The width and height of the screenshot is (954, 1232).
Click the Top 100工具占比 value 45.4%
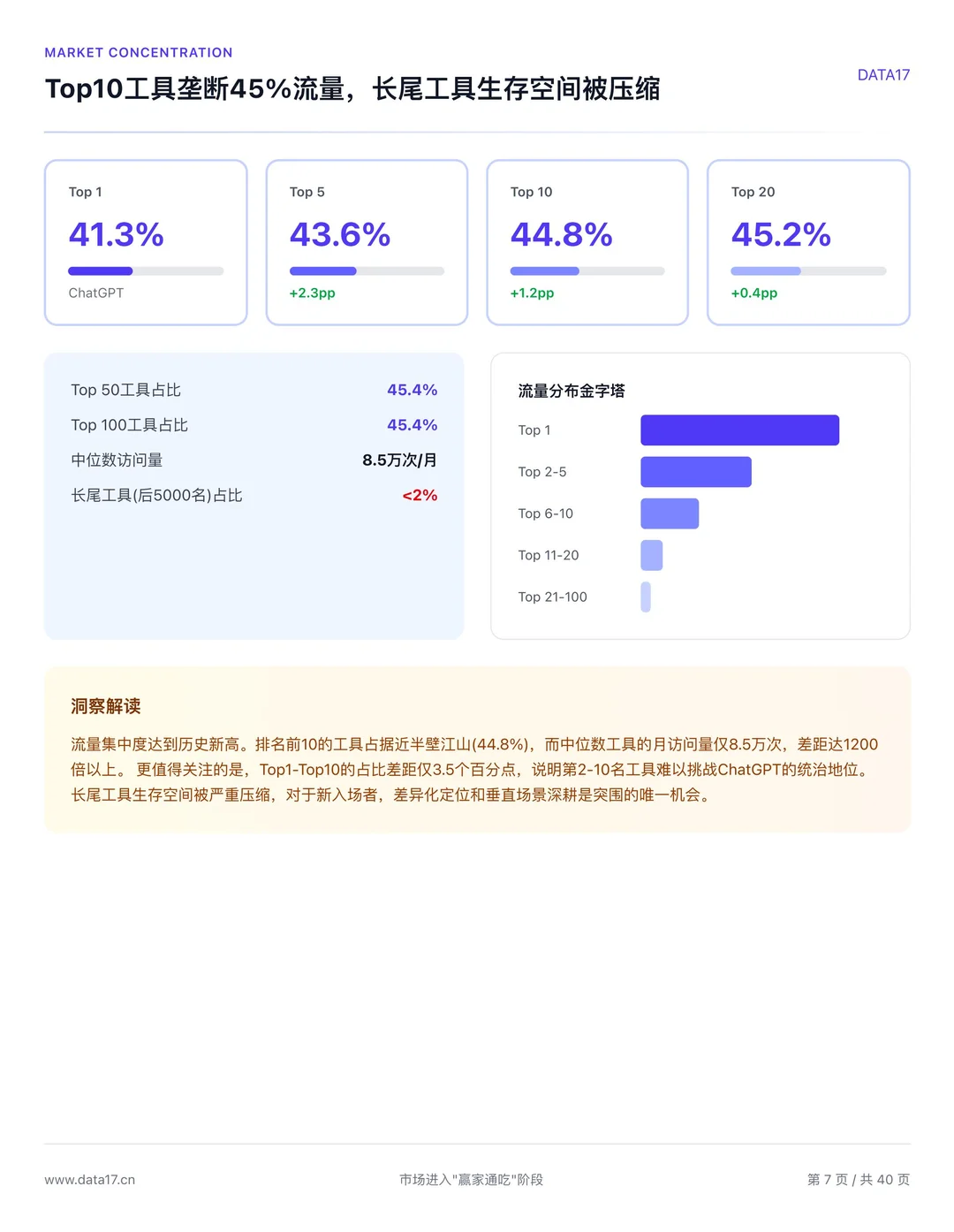coord(412,424)
